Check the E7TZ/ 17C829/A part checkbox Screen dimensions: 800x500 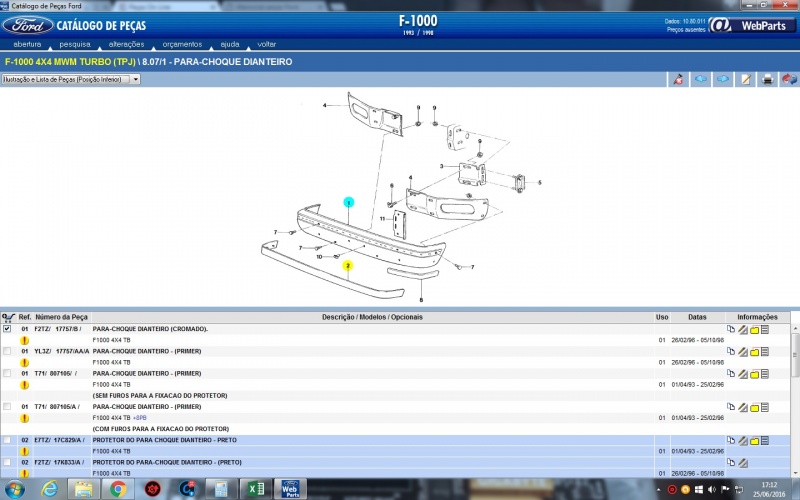pos(7,440)
